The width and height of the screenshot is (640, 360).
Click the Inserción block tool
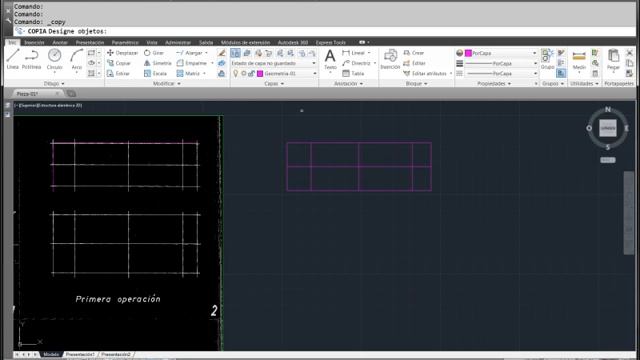point(391,59)
